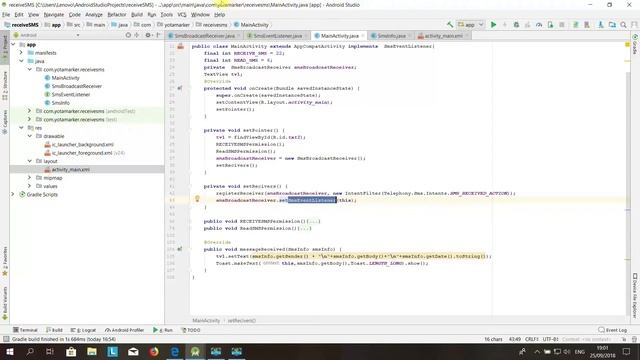The image size is (640, 360).
Task: Open the Event Log panel
Action: click(612, 330)
